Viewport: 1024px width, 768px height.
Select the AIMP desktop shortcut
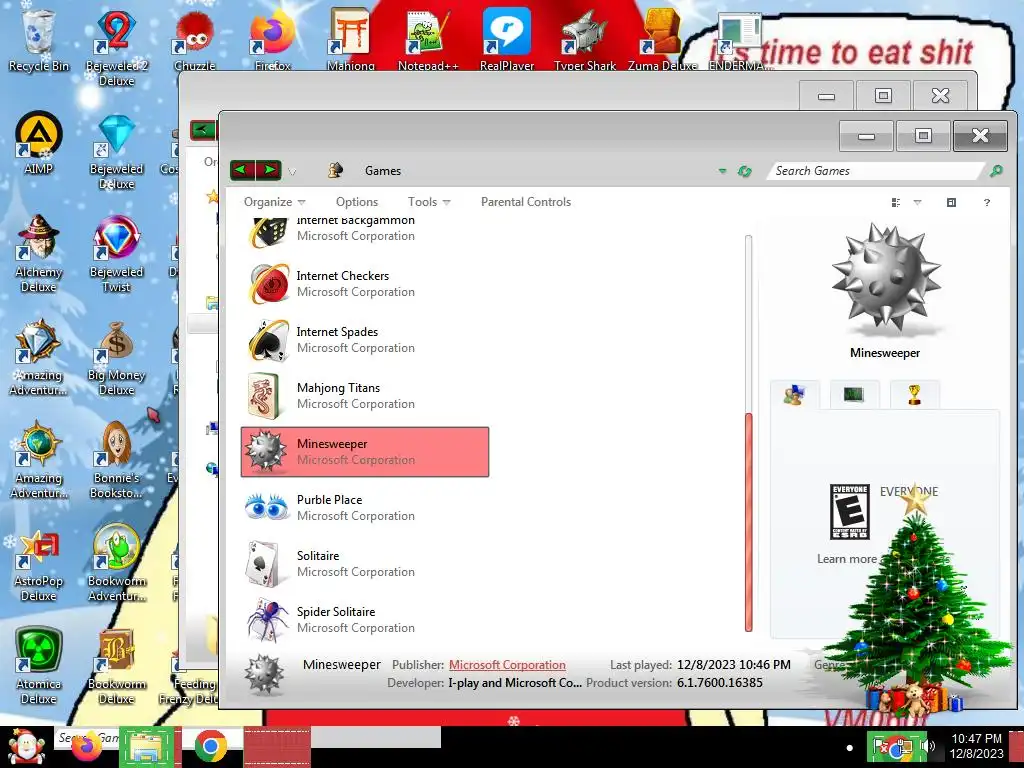coord(39,144)
